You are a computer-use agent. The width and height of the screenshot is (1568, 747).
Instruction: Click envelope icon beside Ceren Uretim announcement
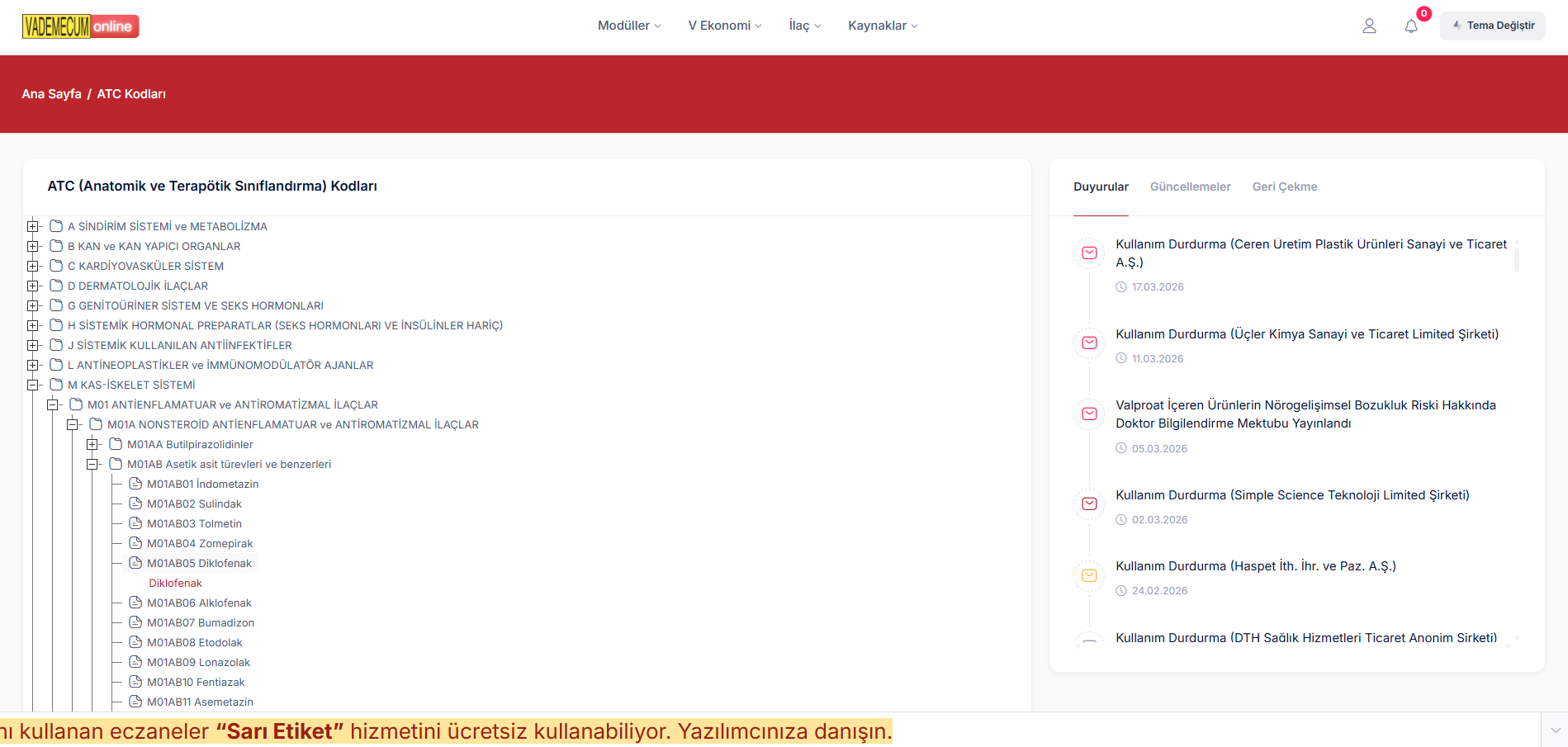coord(1089,253)
